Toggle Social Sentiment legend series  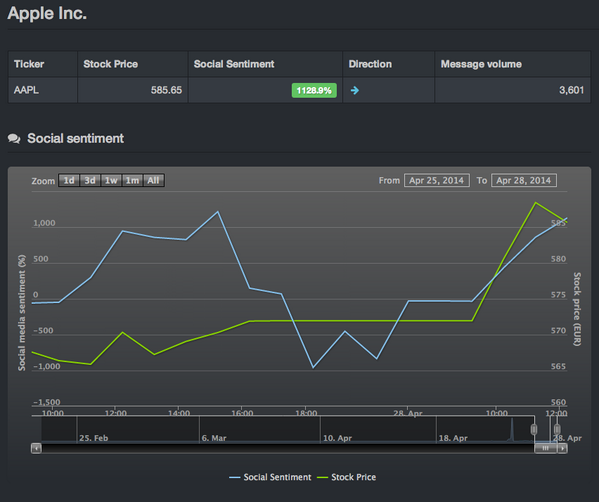click(x=270, y=477)
